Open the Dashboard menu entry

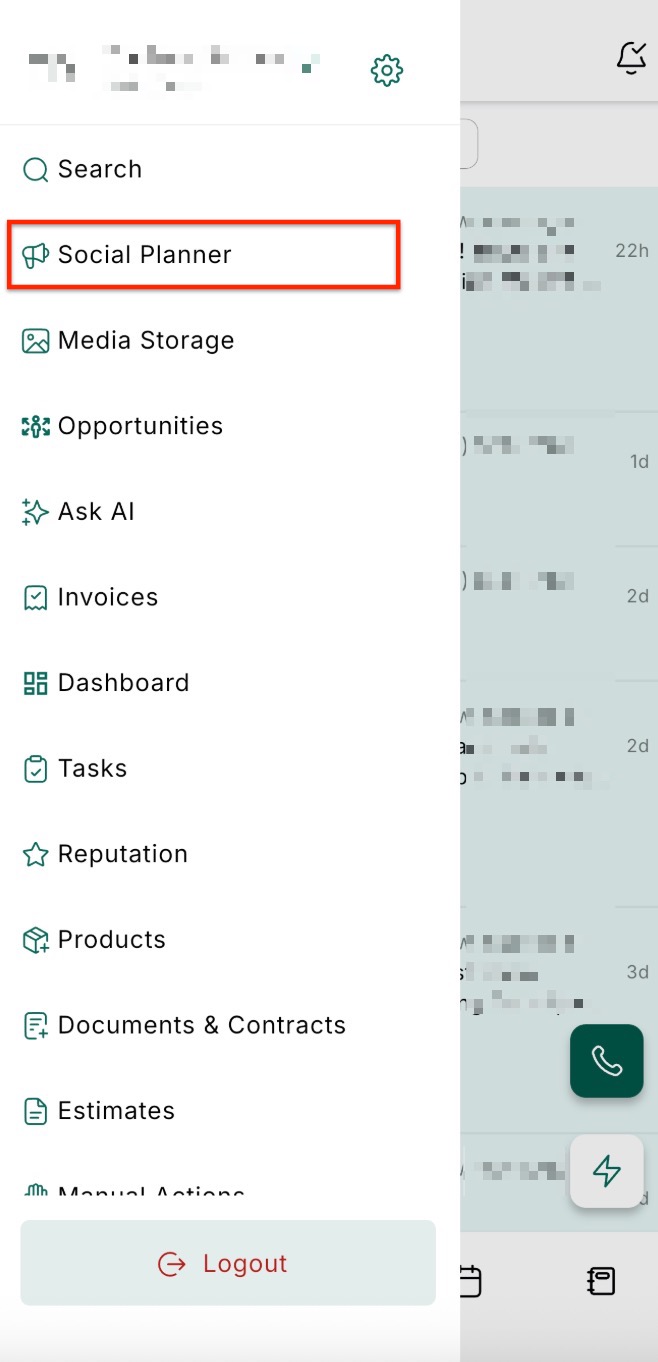coord(123,683)
